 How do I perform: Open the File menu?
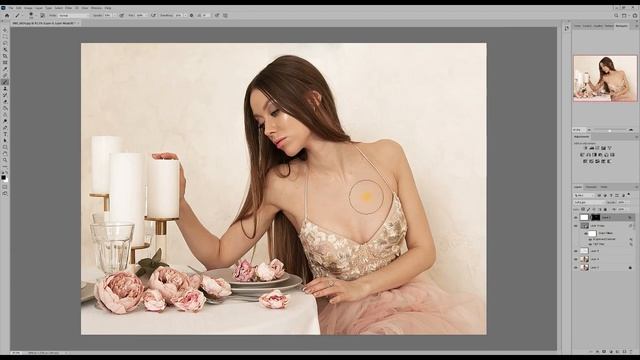(x=11, y=8)
